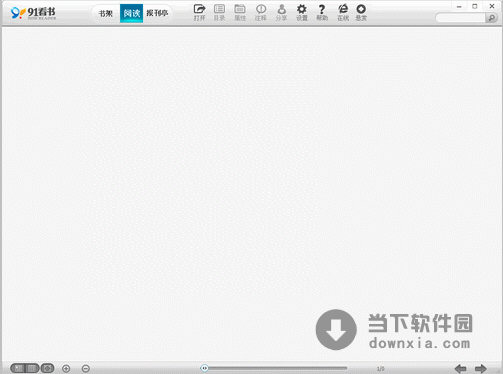Go to previous page with left arrow

point(460,368)
